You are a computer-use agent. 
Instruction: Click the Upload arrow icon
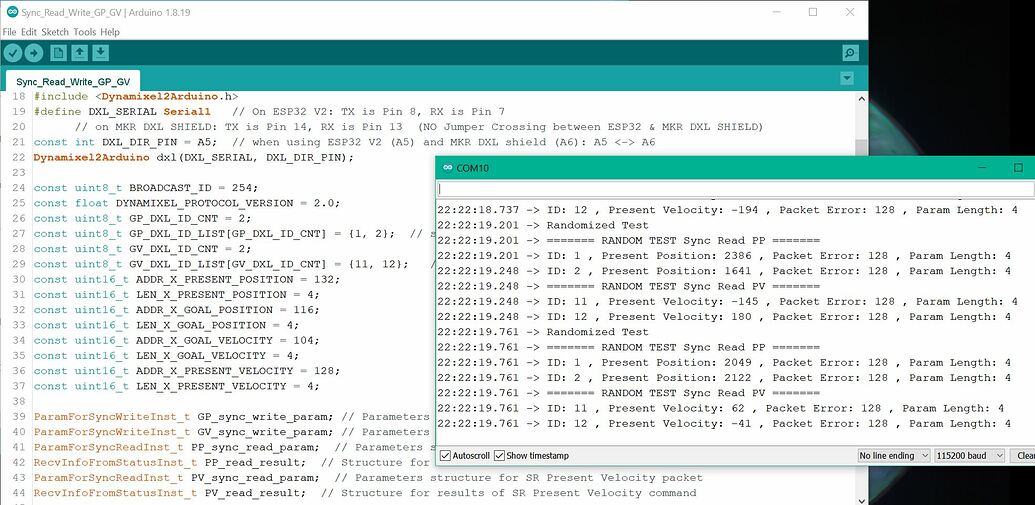(35, 53)
